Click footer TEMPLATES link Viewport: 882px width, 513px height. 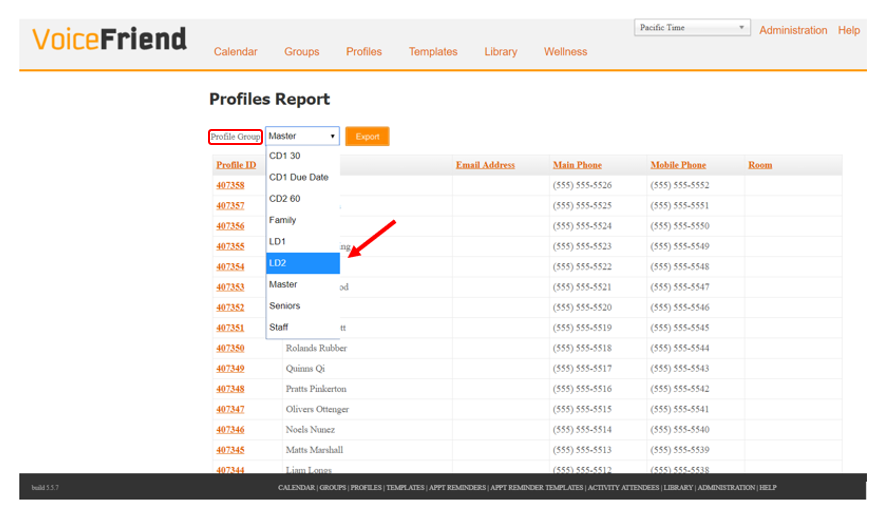coord(405,488)
